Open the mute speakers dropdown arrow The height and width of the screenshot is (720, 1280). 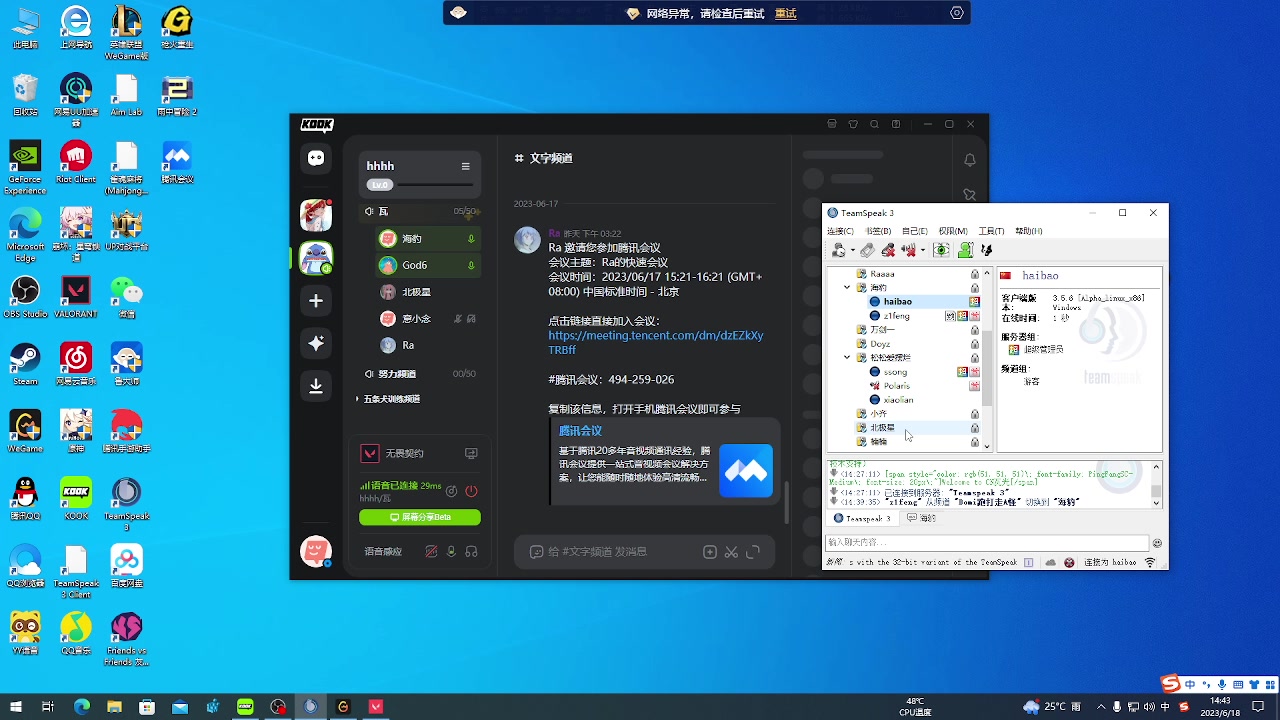click(x=923, y=250)
